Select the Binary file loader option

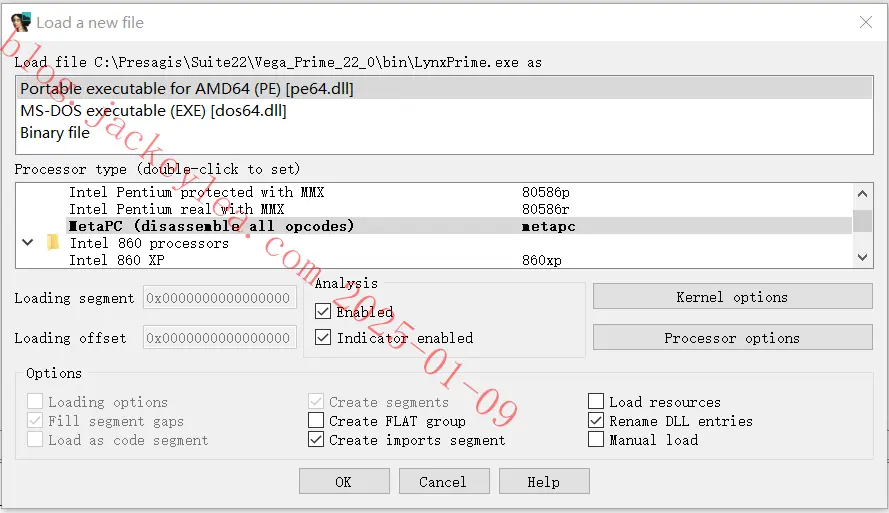(x=444, y=133)
